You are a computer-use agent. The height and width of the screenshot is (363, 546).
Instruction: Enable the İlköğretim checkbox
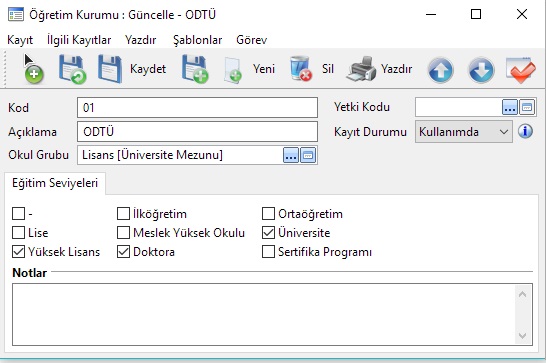coord(123,214)
